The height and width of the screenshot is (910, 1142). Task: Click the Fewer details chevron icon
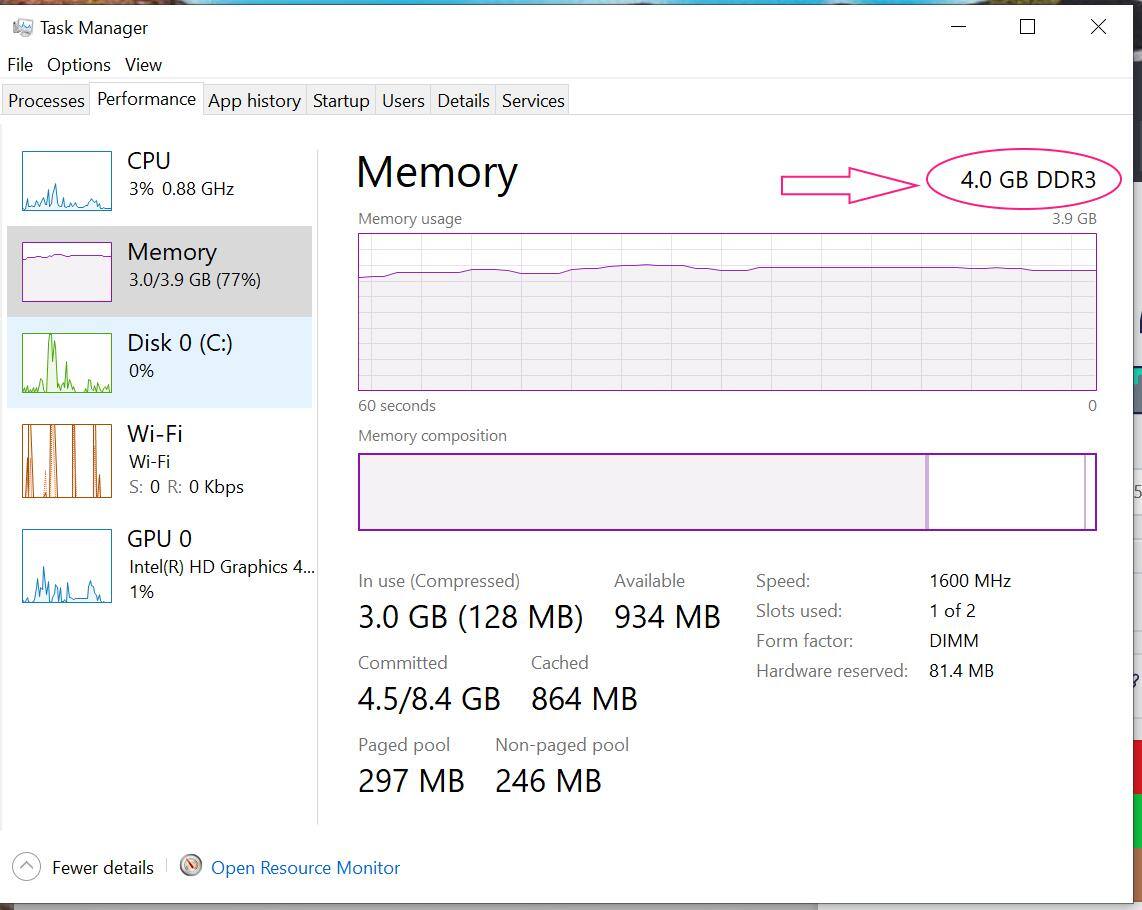(27, 867)
